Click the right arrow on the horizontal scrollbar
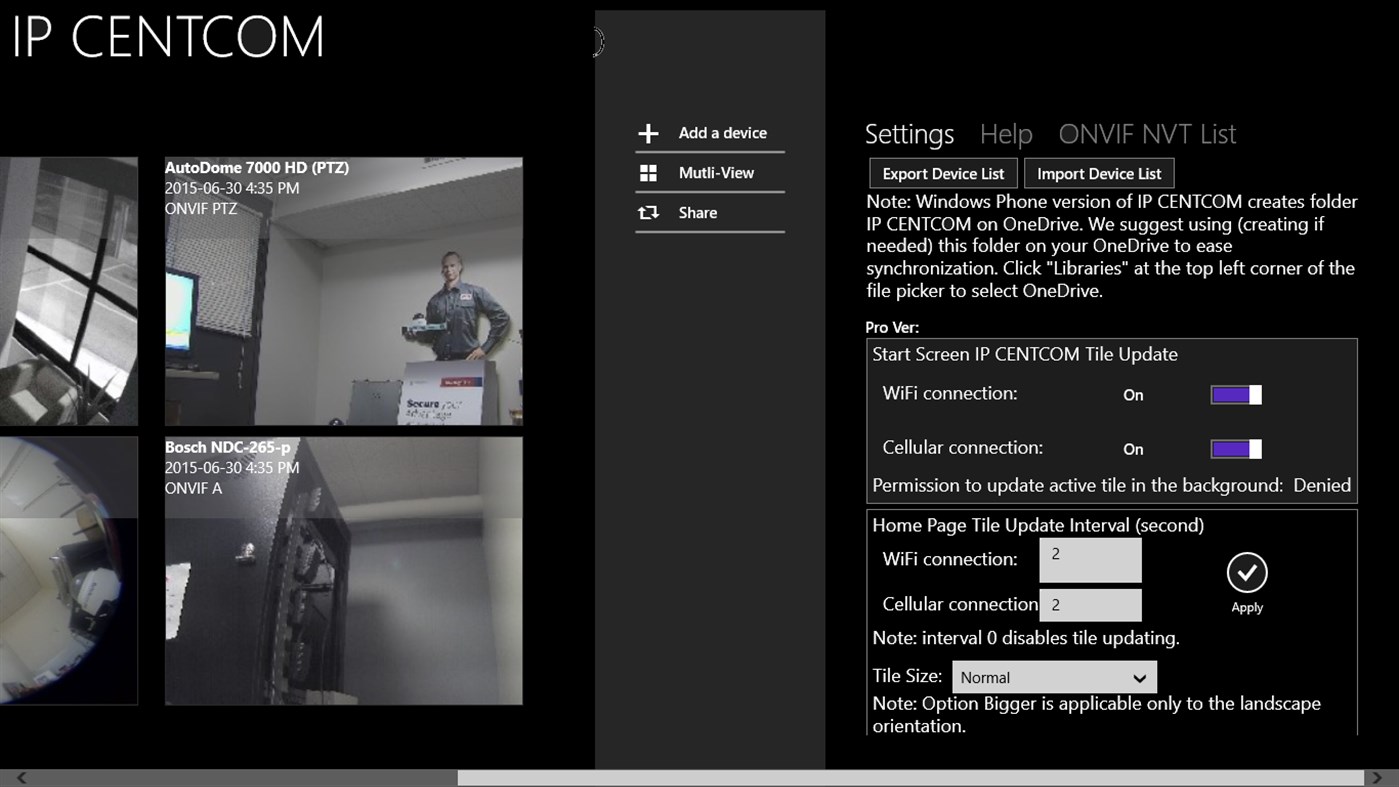This screenshot has height=787, width=1399. 1377,778
